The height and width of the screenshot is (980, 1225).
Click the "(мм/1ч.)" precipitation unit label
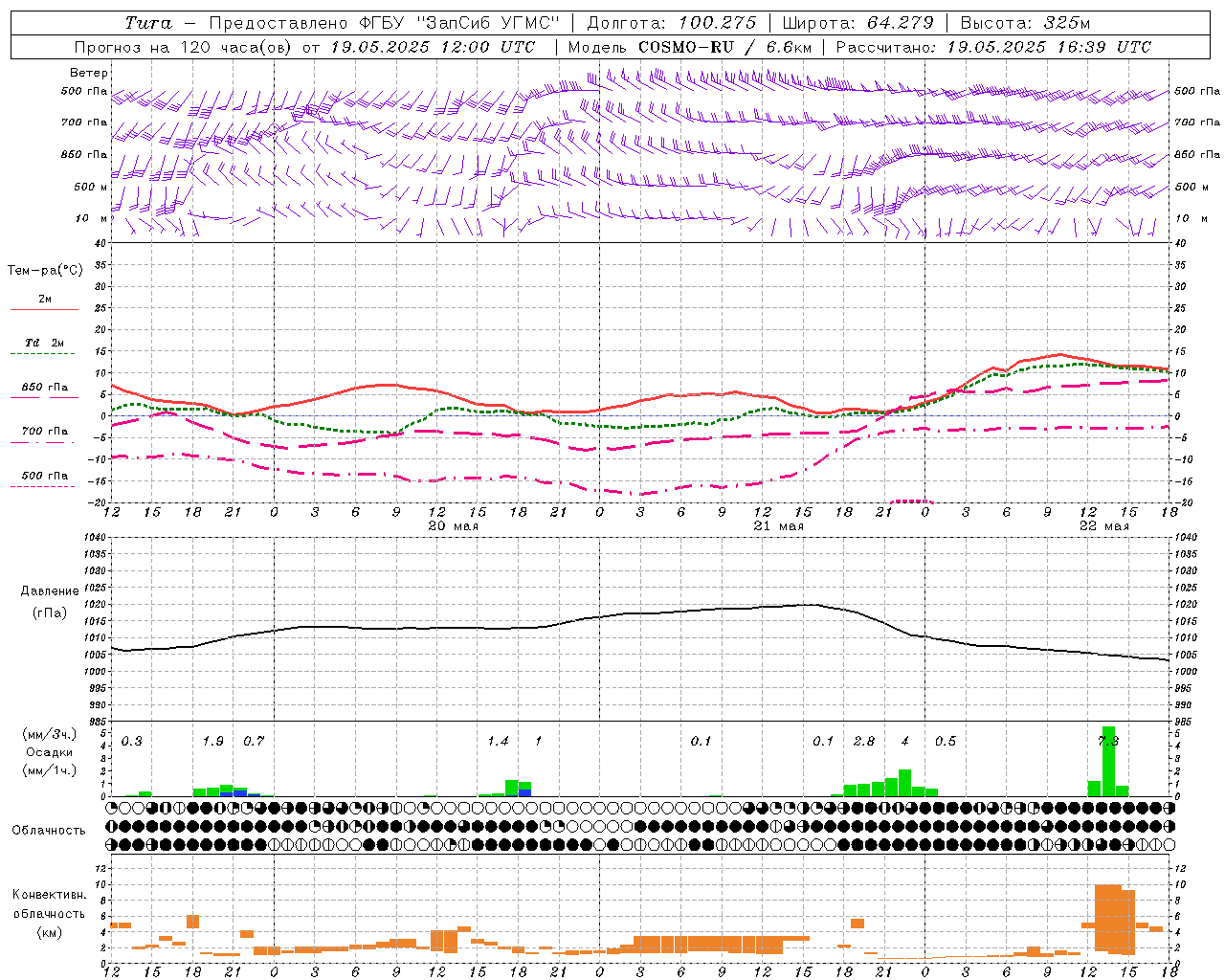click(x=49, y=770)
